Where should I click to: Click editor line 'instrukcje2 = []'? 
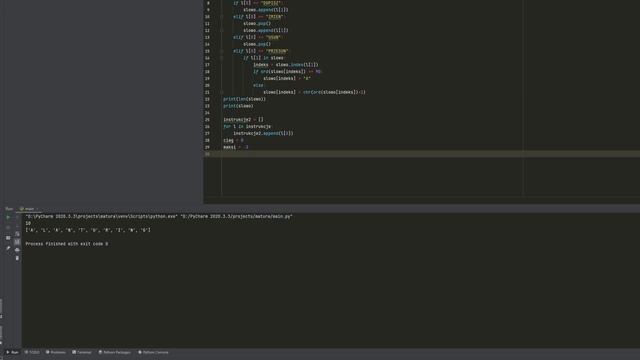pyautogui.click(x=243, y=120)
